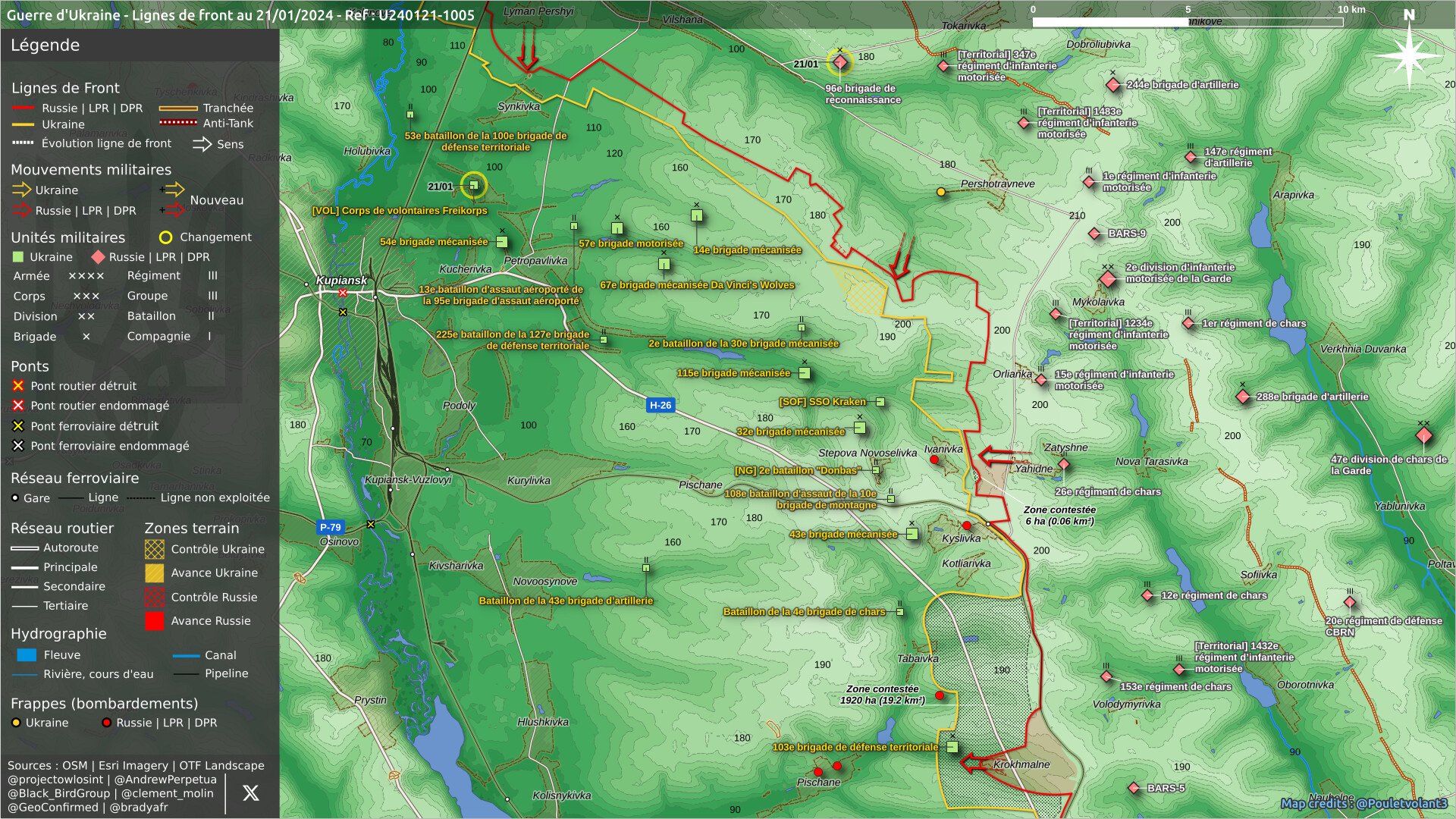
Task: Select the 147e régiment d'artillerie diamond marker
Action: 1191,157
